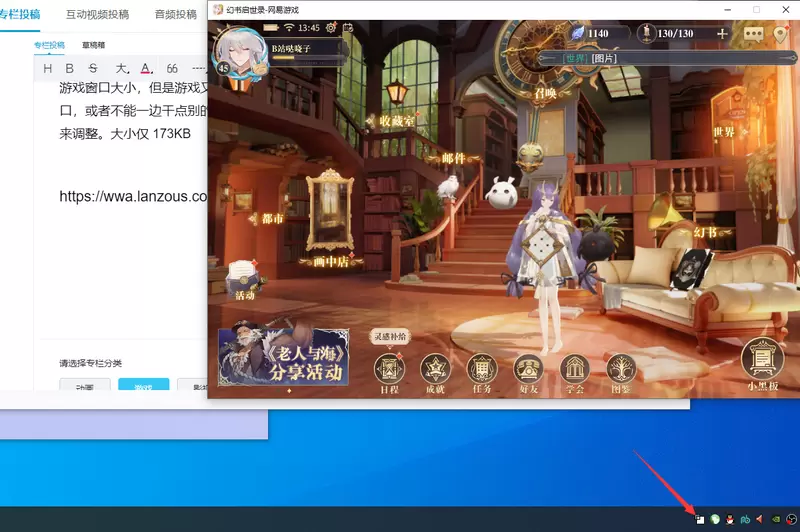Switch to 音频投稿 tab
The image size is (800, 532).
[176, 14]
